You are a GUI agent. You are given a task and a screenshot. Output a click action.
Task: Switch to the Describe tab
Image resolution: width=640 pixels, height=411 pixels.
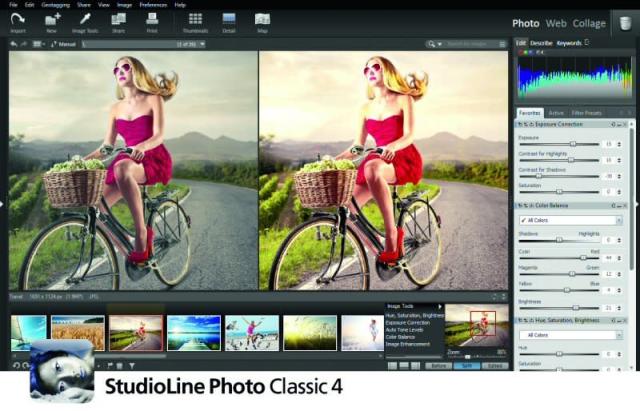pyautogui.click(x=541, y=43)
